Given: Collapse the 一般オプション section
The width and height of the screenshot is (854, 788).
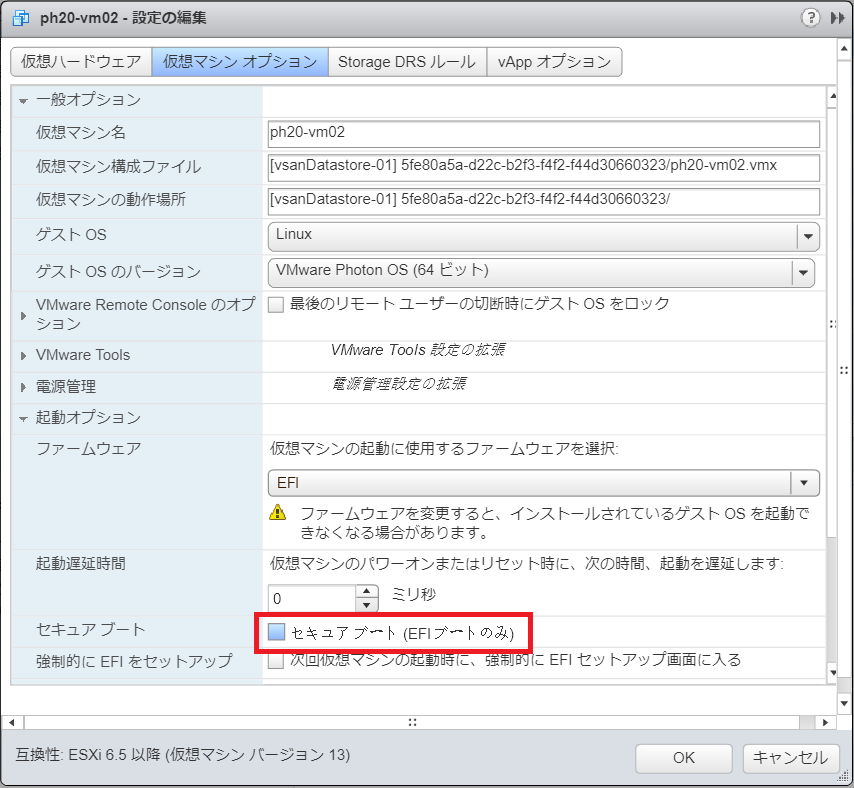Looking at the screenshot, I should (22, 99).
